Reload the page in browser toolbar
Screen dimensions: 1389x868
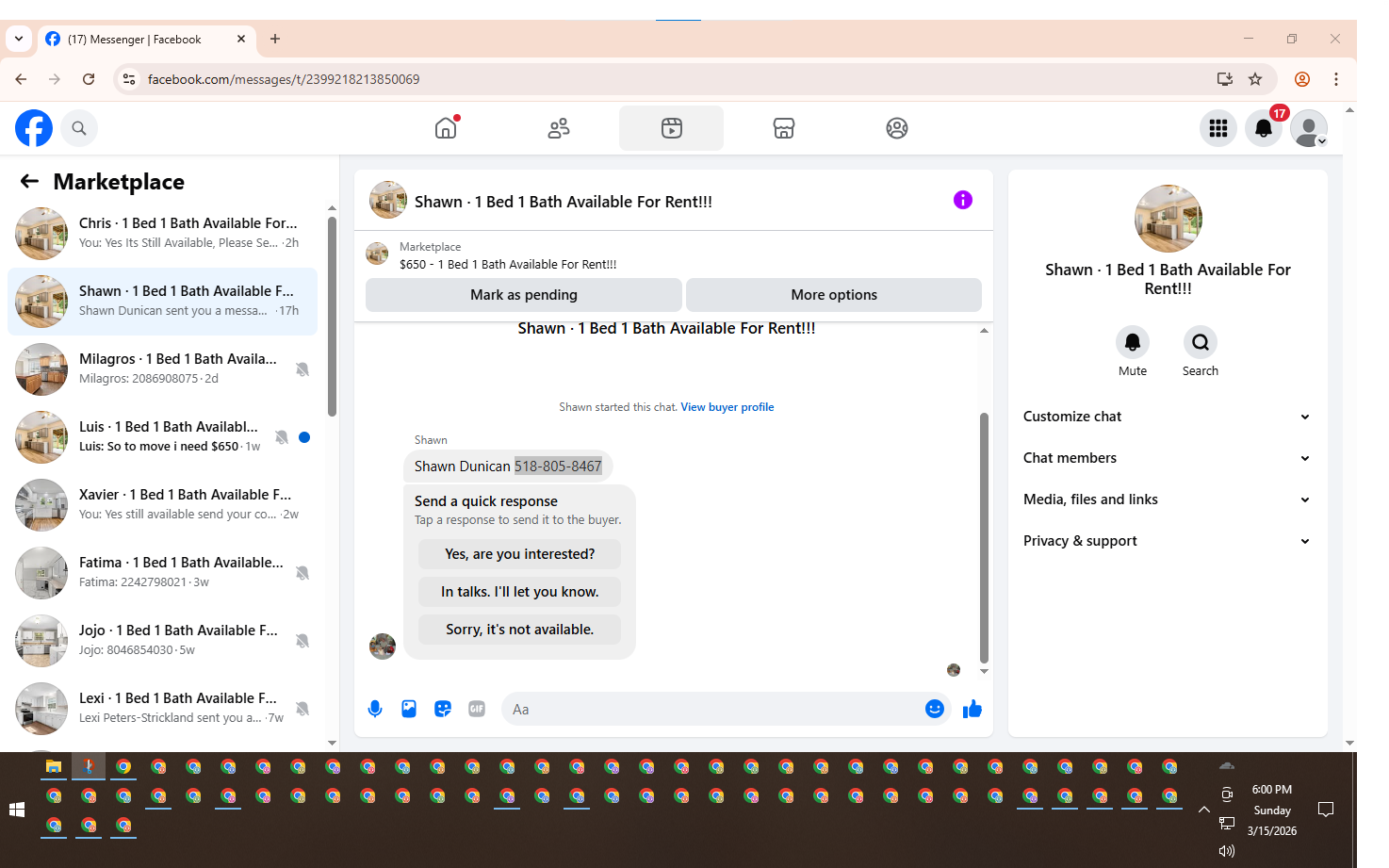tap(89, 79)
